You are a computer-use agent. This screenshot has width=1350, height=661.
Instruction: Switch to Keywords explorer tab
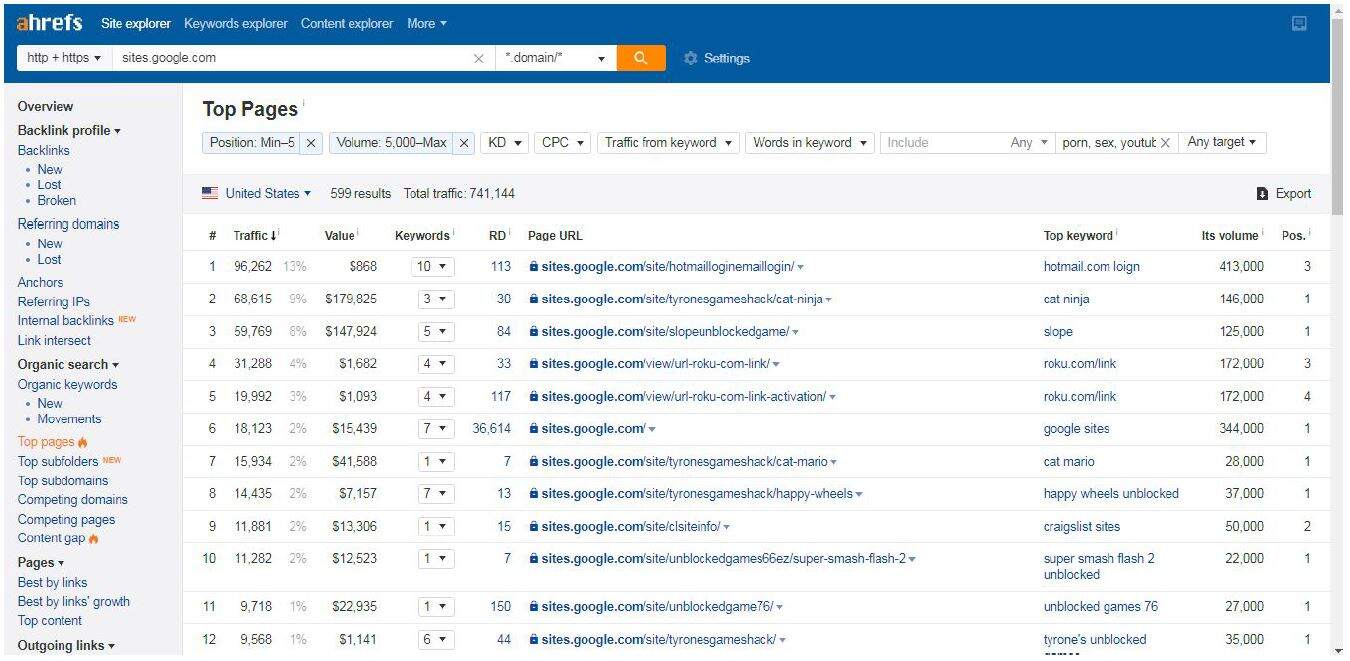pyautogui.click(x=235, y=23)
